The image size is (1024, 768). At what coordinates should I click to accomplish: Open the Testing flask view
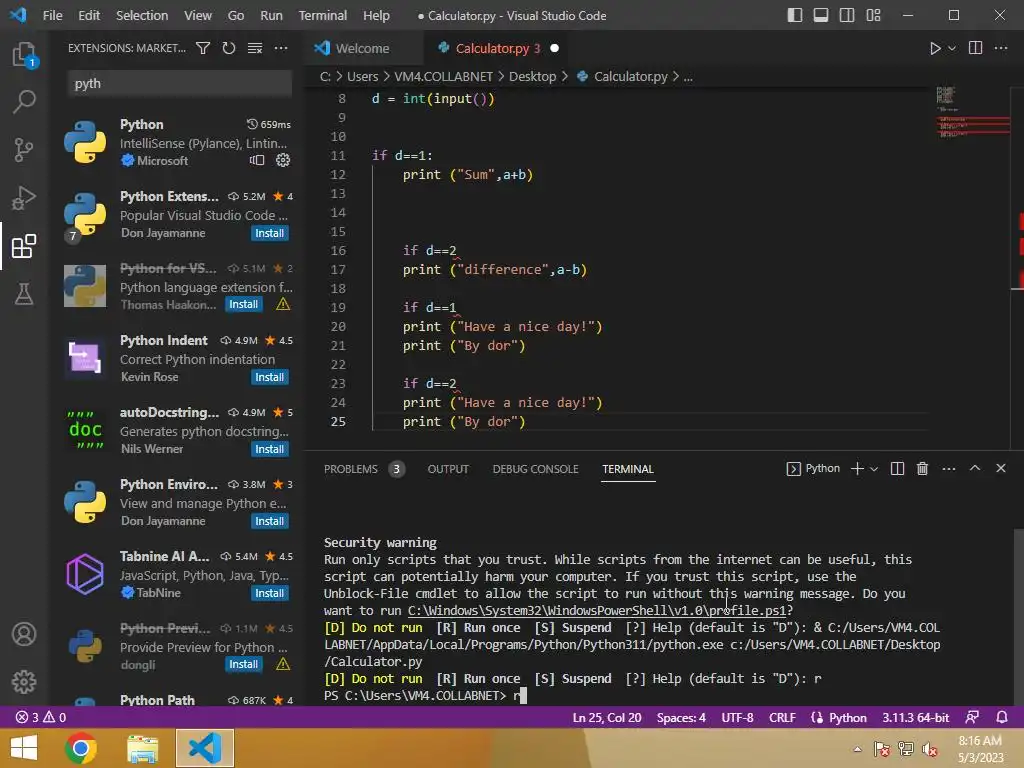click(24, 294)
